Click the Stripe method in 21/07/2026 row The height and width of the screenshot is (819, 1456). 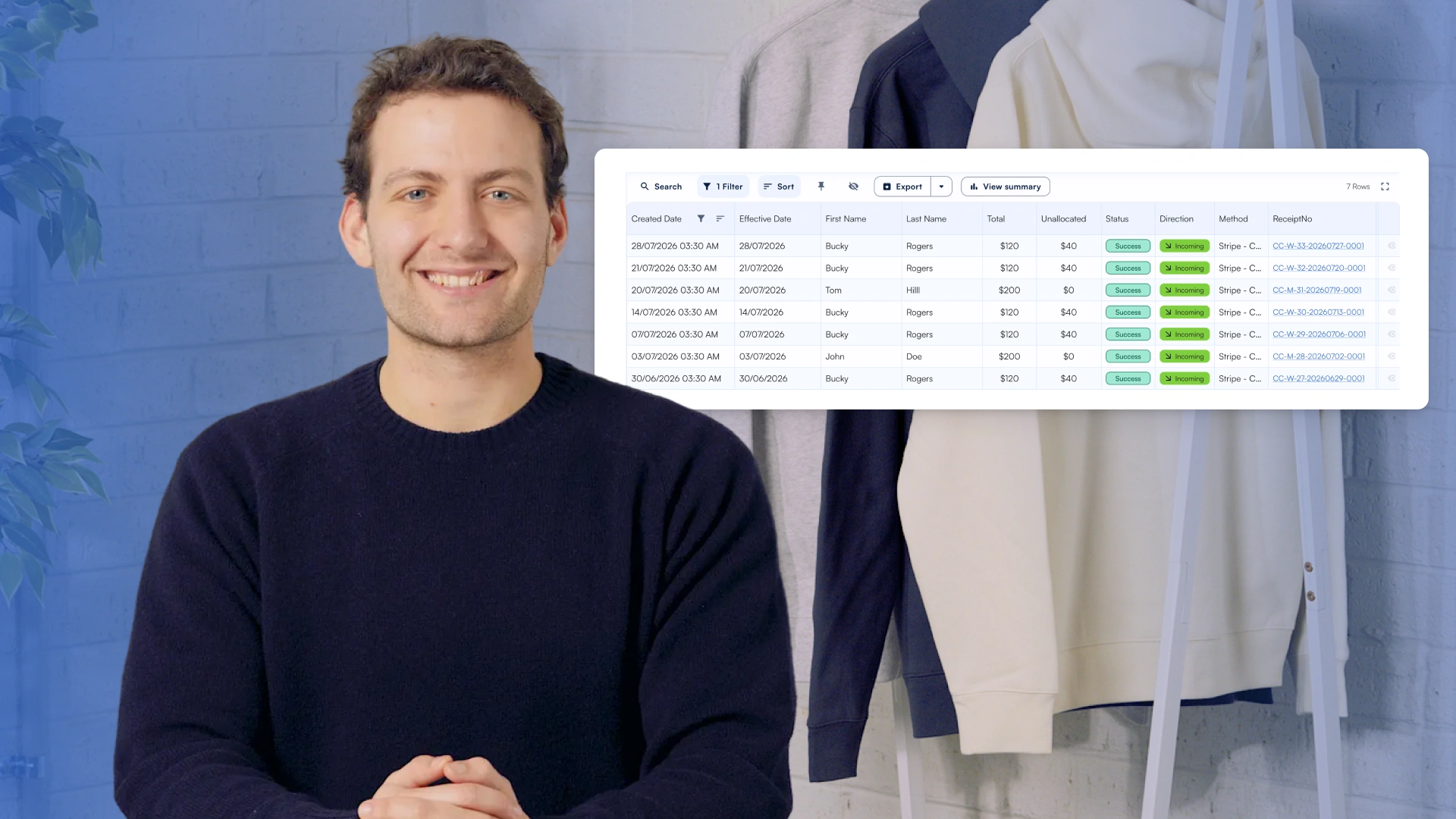tap(1240, 268)
